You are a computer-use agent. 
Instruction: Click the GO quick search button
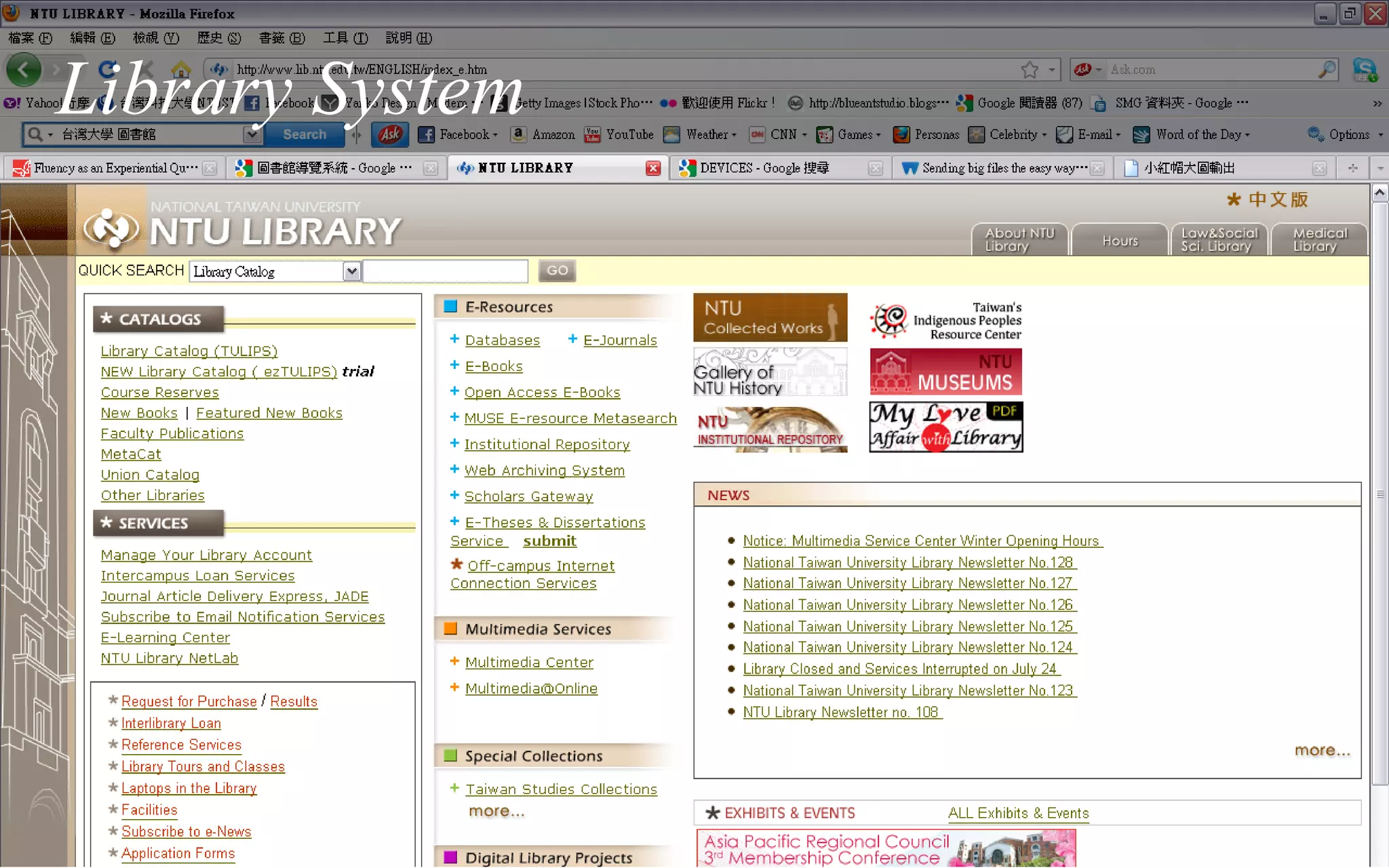click(557, 271)
